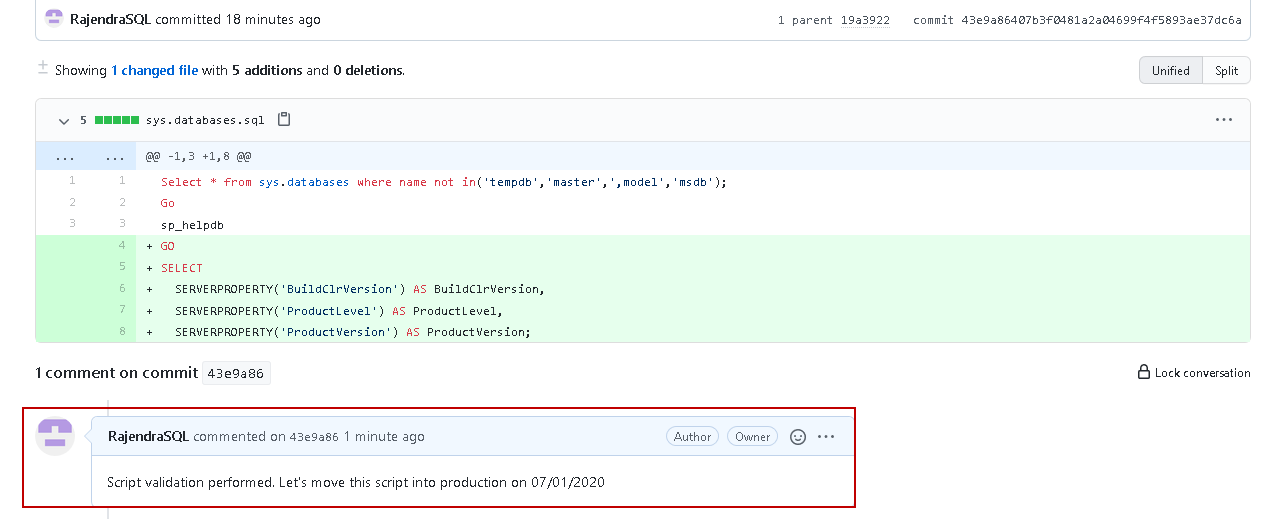The width and height of the screenshot is (1278, 519).
Task: Copy the sys.databases.sql file path
Action: point(284,120)
